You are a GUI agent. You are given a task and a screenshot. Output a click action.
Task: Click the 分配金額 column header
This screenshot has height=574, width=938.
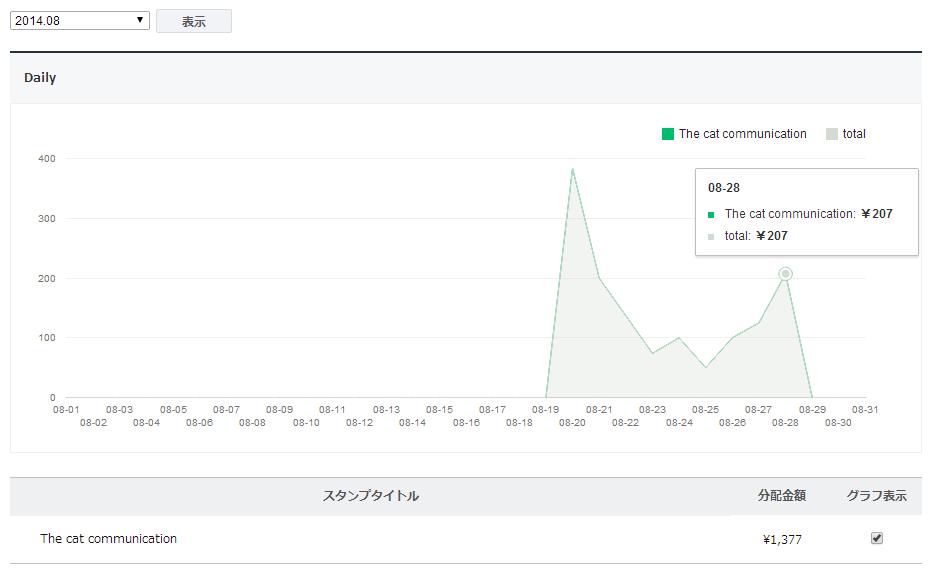781,496
